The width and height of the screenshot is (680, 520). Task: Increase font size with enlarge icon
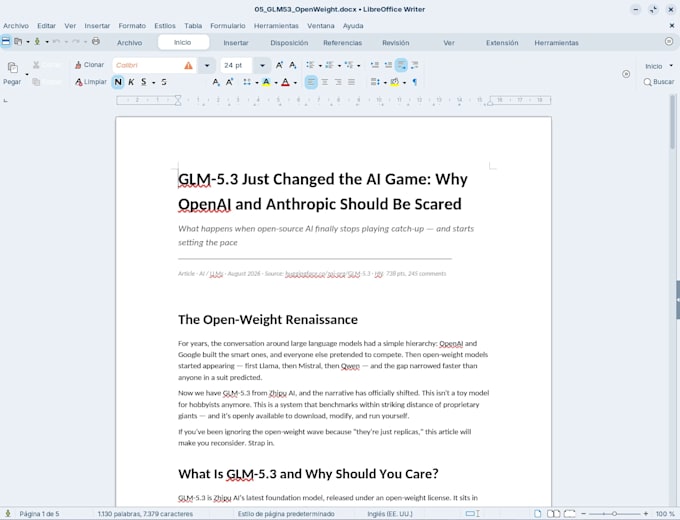pos(279,65)
